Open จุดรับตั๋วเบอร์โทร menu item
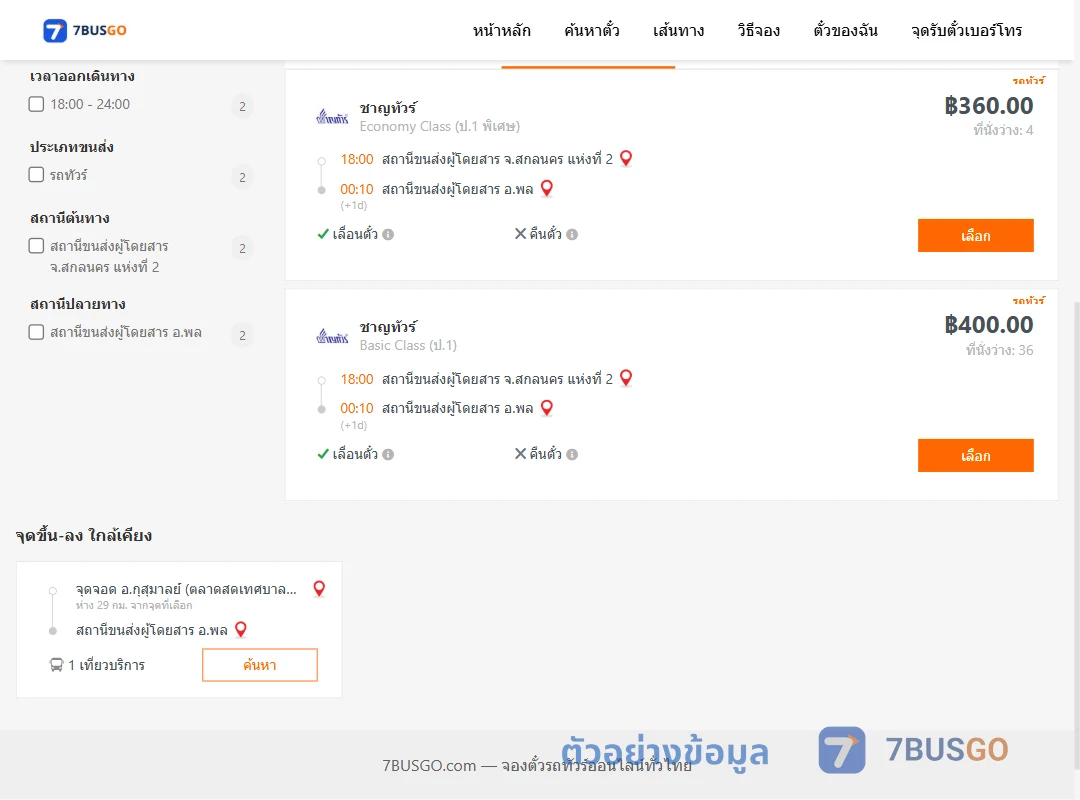The width and height of the screenshot is (1080, 800). pyautogui.click(x=966, y=30)
